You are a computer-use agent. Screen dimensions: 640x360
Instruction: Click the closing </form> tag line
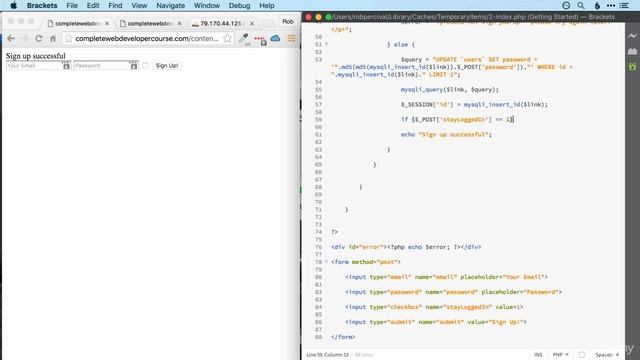click(343, 337)
